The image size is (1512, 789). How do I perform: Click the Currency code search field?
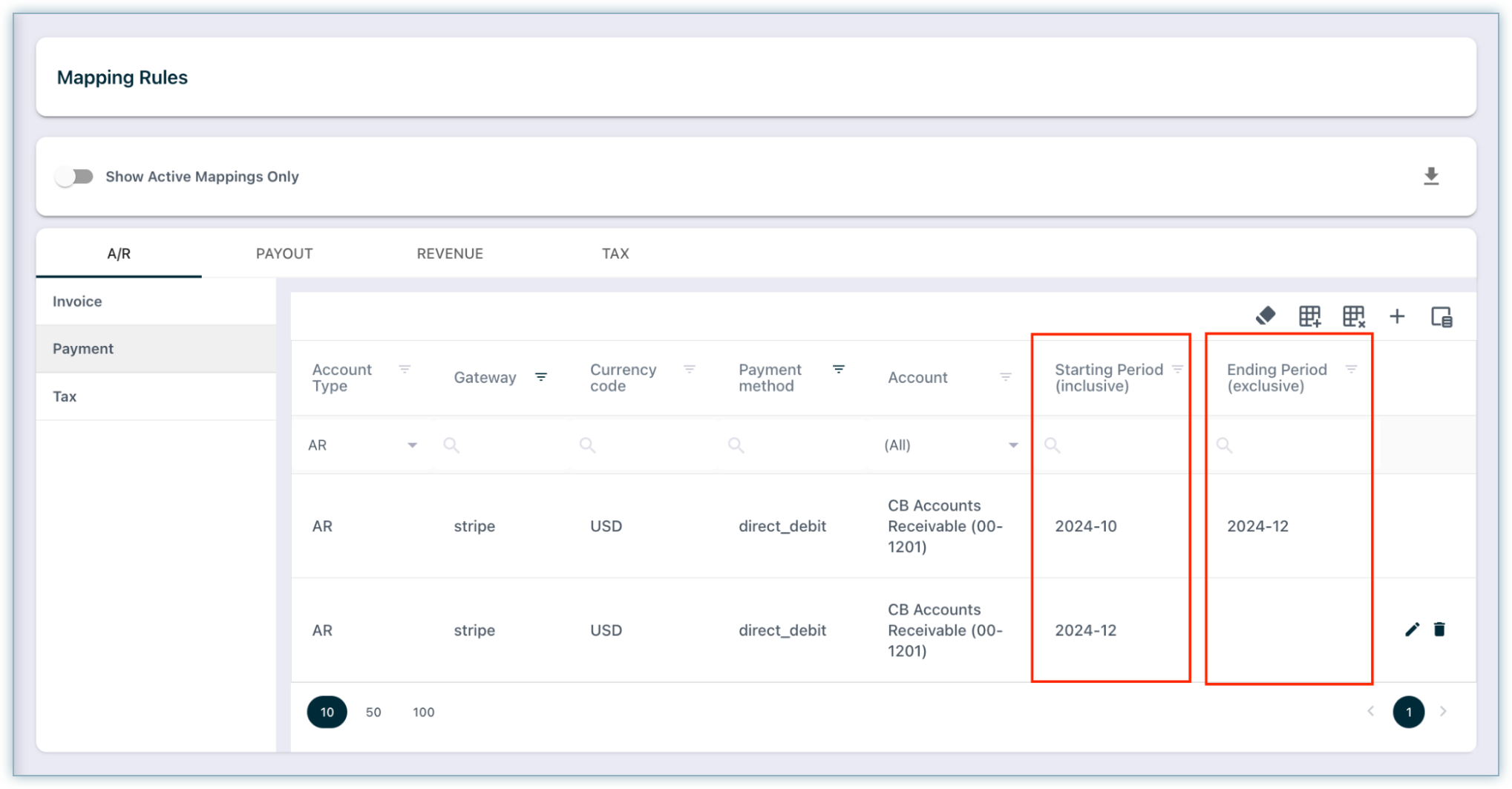(x=646, y=445)
